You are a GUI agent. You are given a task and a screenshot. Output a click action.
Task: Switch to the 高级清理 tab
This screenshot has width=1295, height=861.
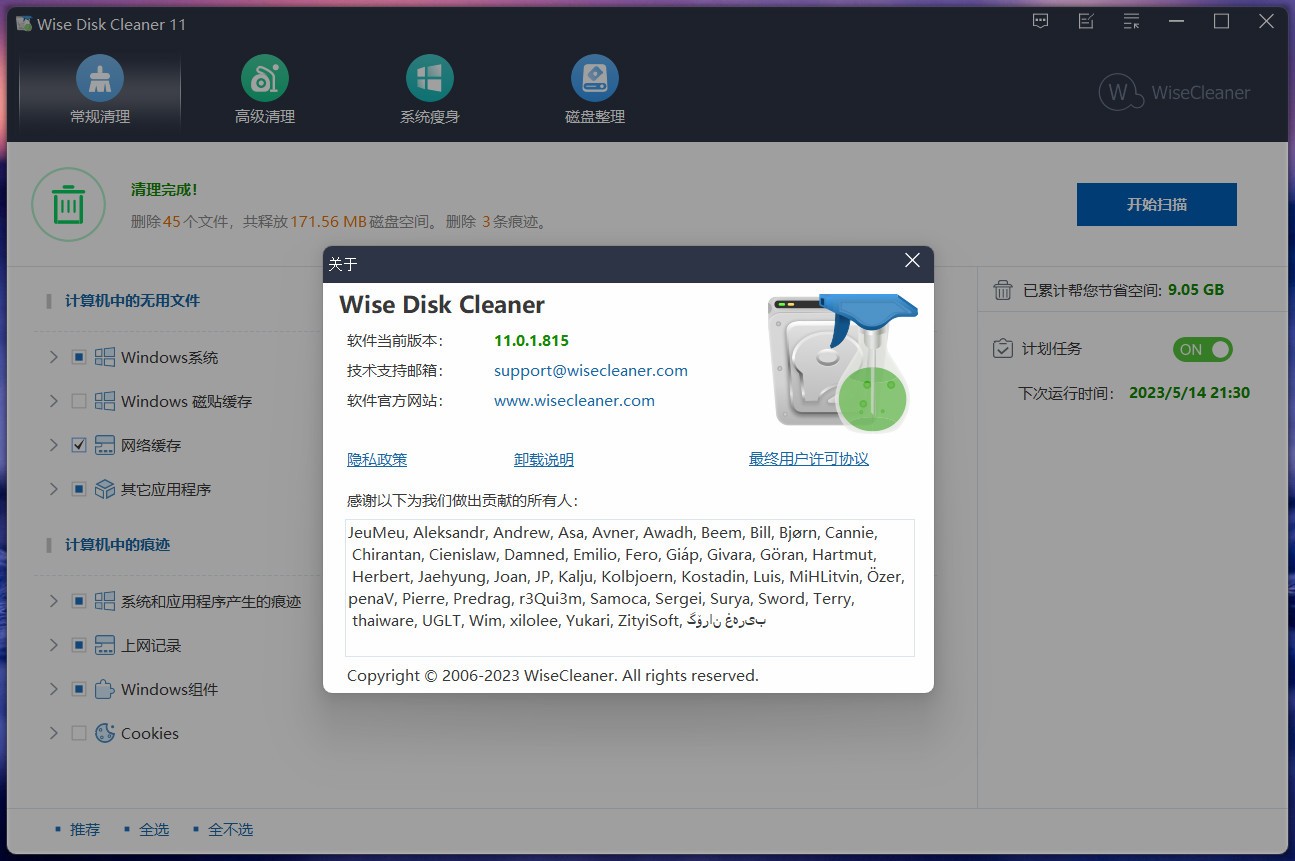[x=265, y=90]
